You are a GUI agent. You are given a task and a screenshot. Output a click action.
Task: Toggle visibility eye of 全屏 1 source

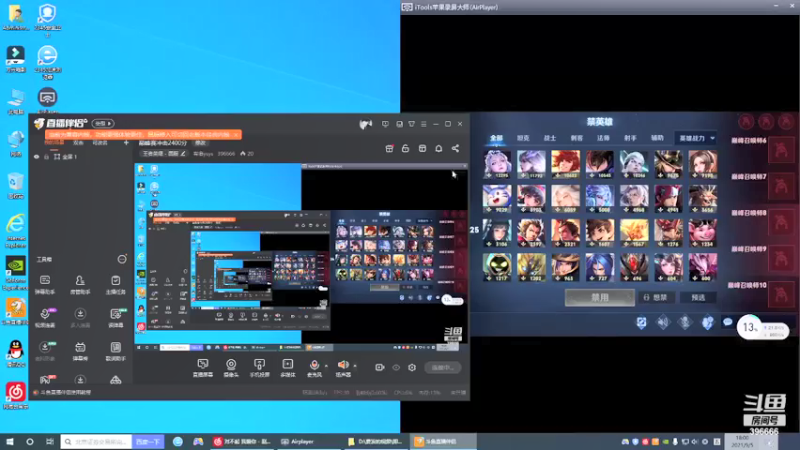36,157
